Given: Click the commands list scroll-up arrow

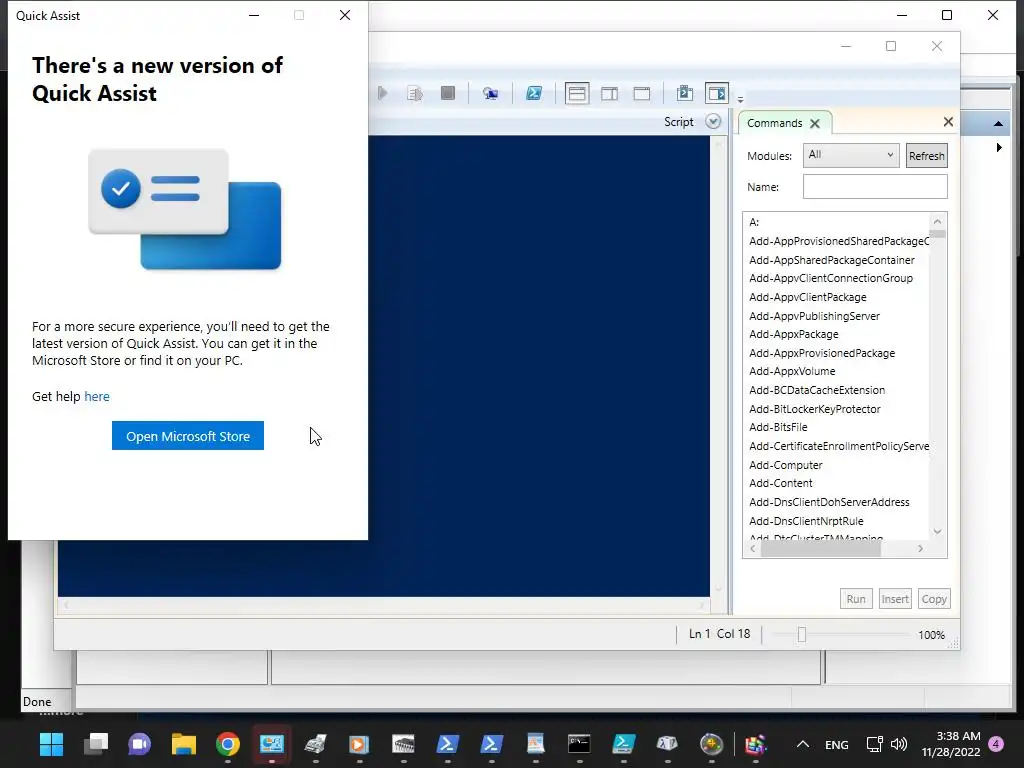Looking at the screenshot, I should point(937,221).
